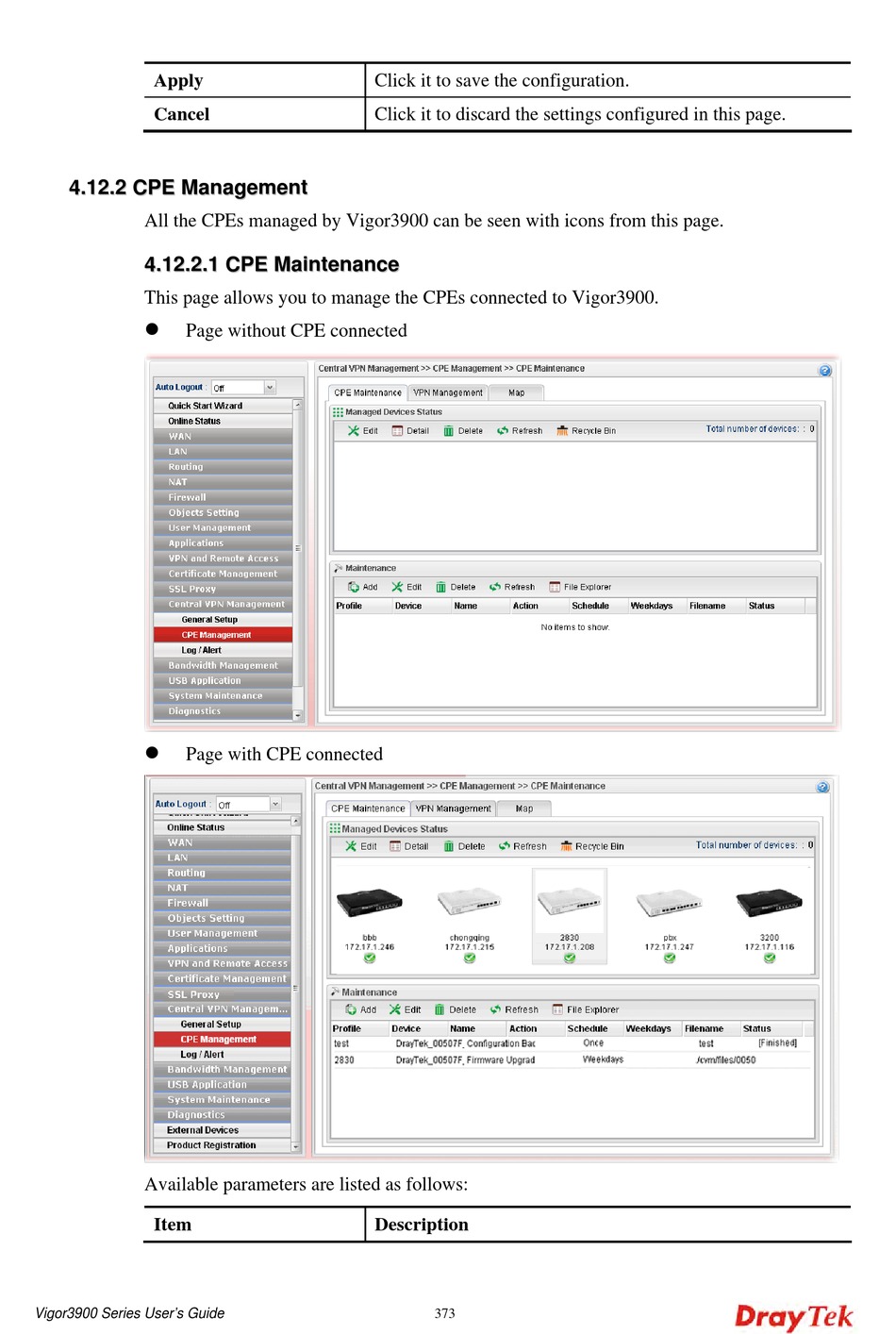The height and width of the screenshot is (1334, 896).
Task: Click the "Cancel" cell in the top table
Action: coord(255,114)
